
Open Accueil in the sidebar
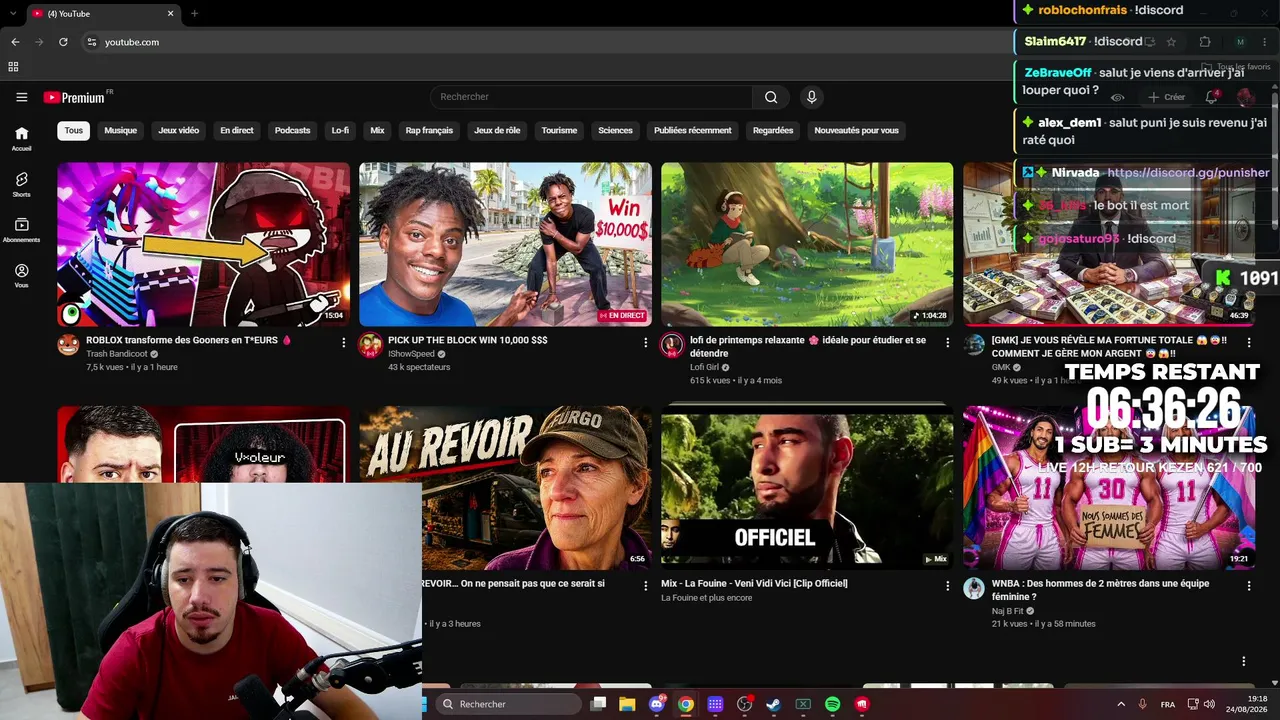(x=21, y=138)
